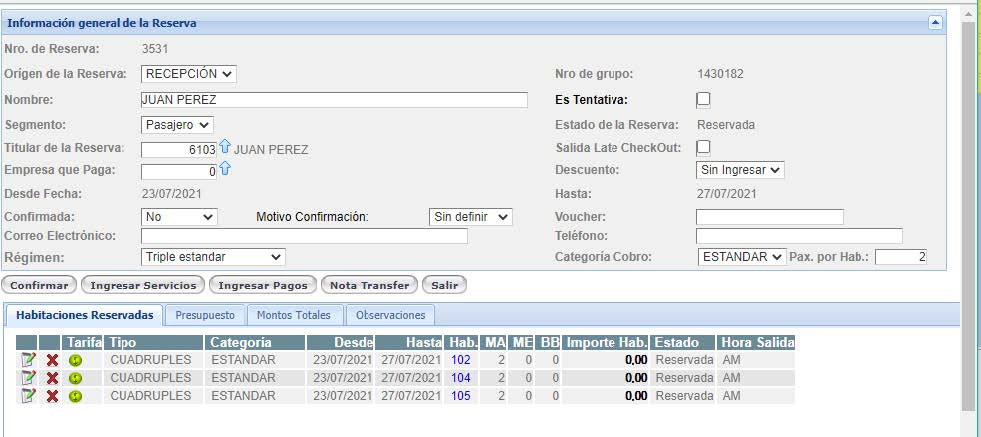This screenshot has height=437, width=981.
Task: Open the Descuento dropdown
Action: (x=740, y=170)
